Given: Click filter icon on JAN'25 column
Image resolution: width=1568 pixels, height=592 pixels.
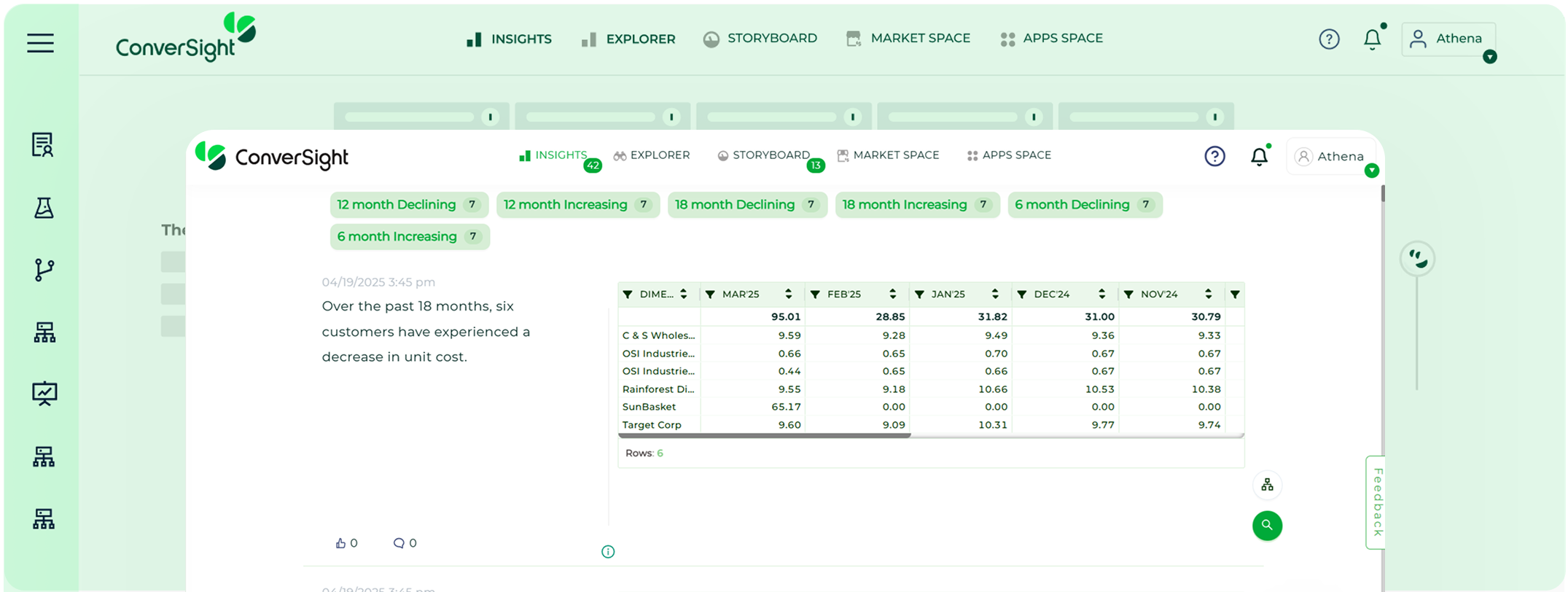Looking at the screenshot, I should coord(919,295).
